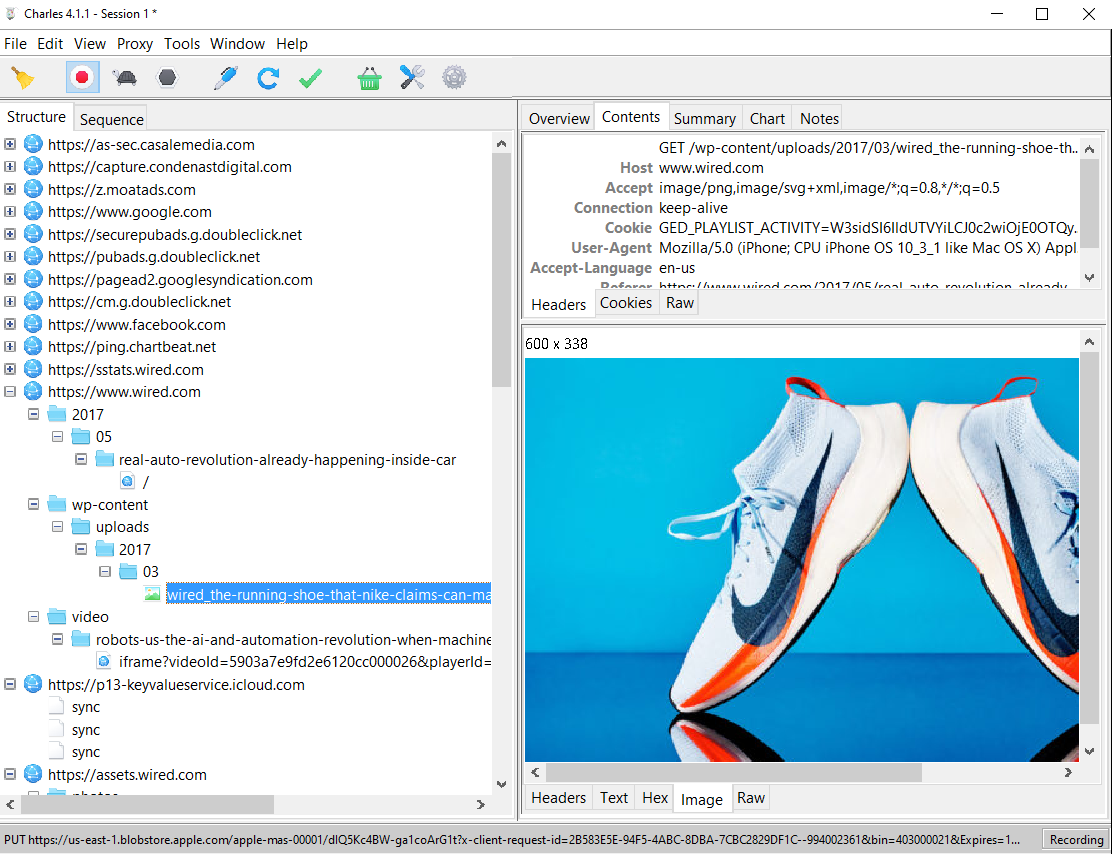This screenshot has height=854, width=1112.
Task: Collapse the video folder node
Action: [33, 617]
